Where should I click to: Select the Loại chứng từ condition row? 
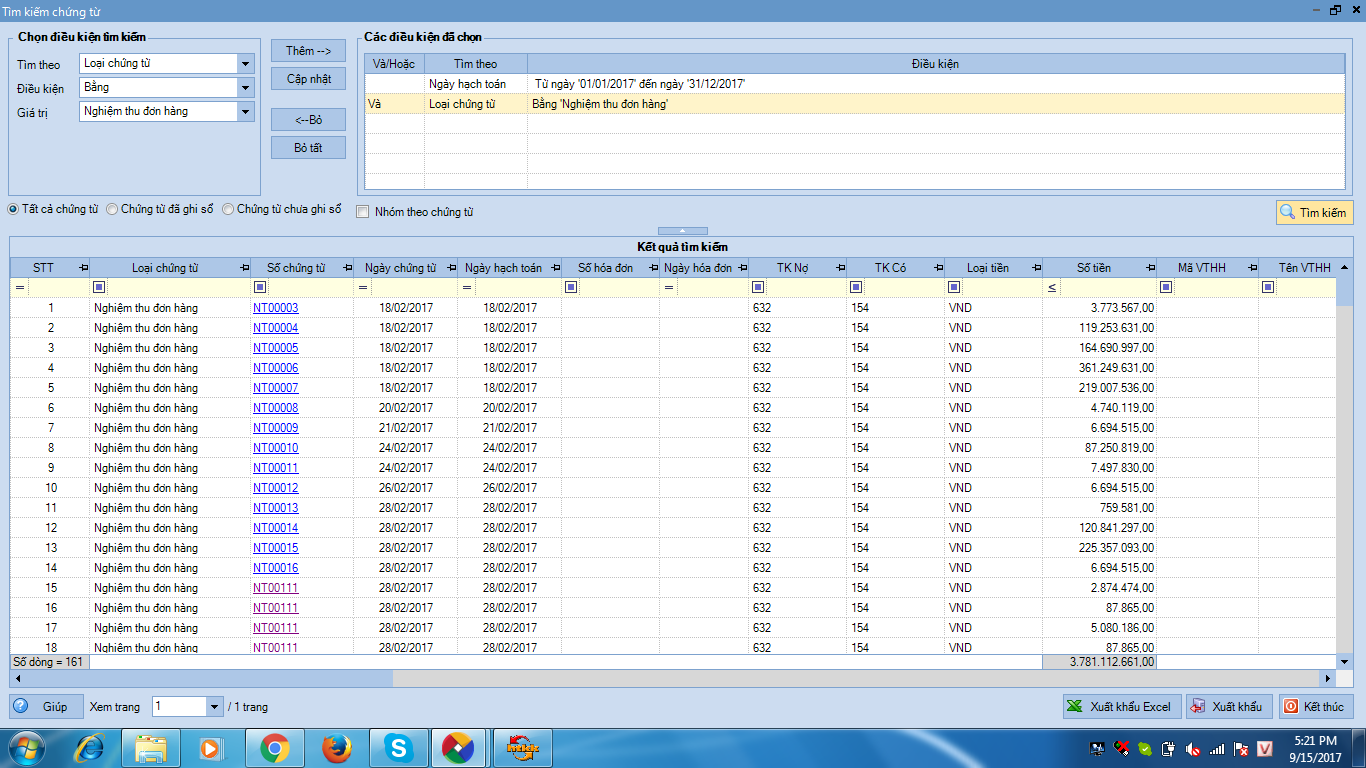[855, 104]
